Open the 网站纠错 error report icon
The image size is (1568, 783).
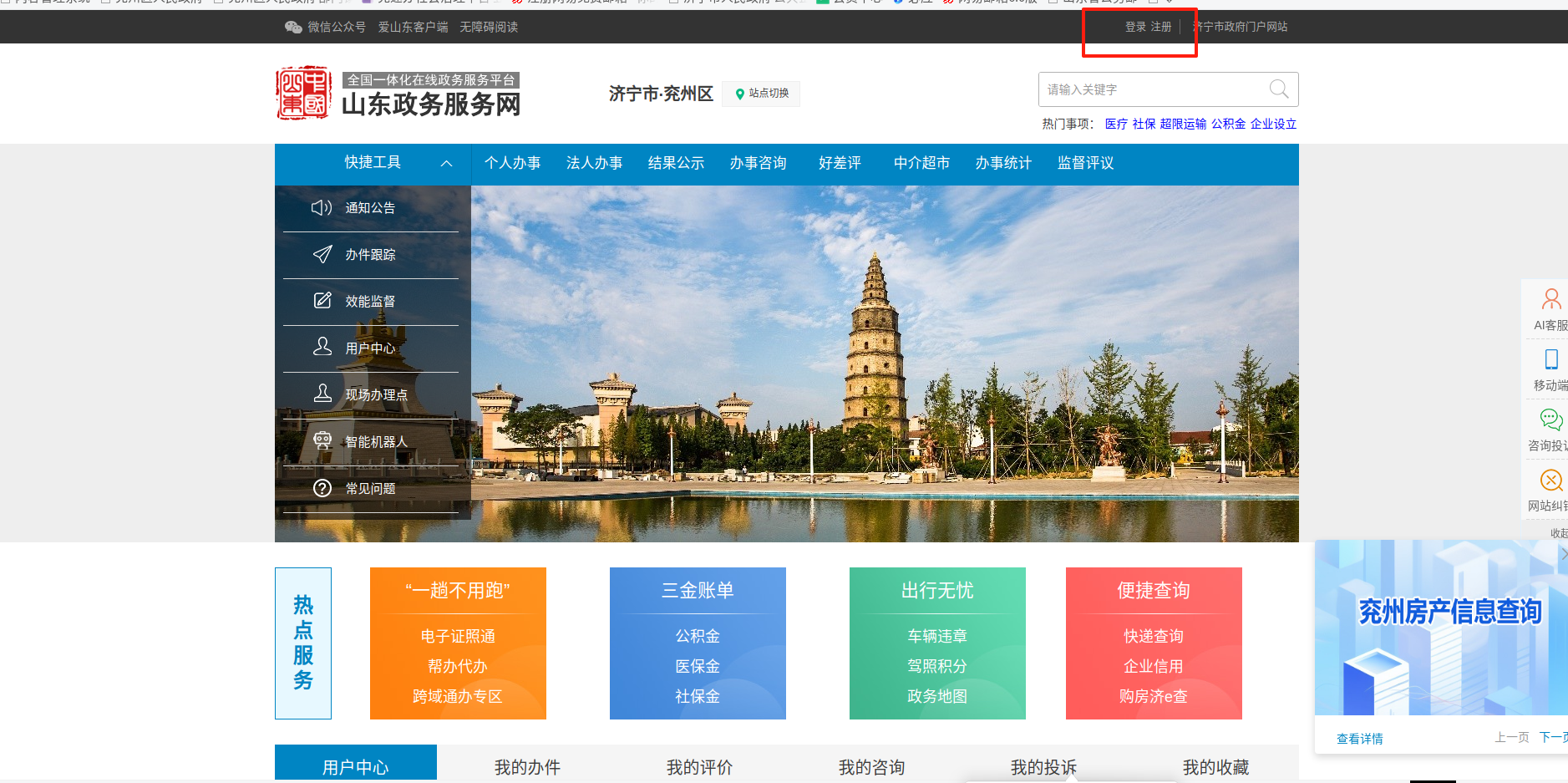coord(1550,480)
